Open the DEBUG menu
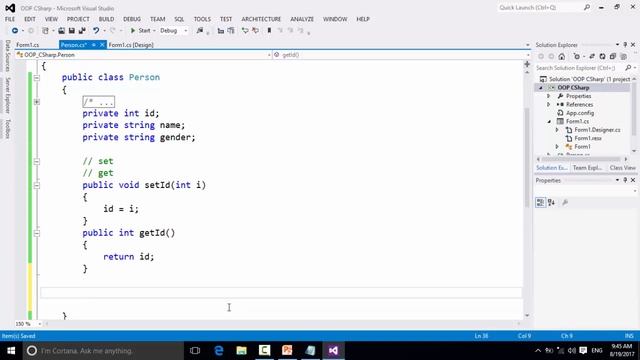 click(x=132, y=19)
